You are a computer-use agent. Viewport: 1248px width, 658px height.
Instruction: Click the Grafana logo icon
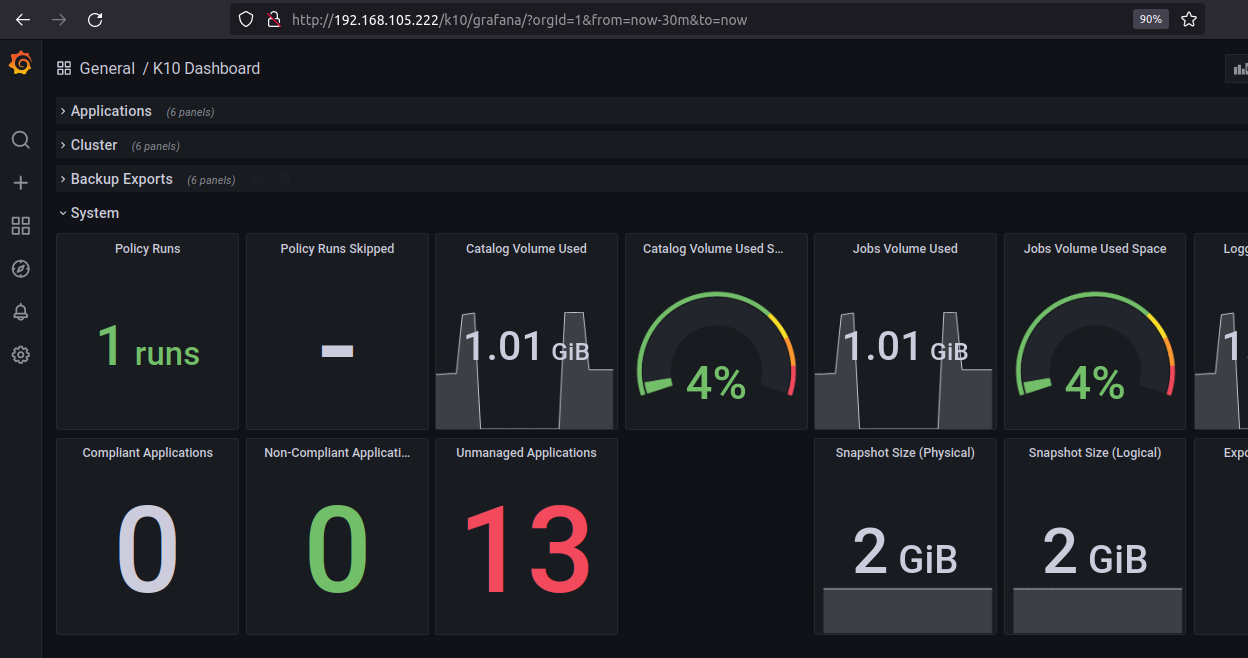click(20, 64)
